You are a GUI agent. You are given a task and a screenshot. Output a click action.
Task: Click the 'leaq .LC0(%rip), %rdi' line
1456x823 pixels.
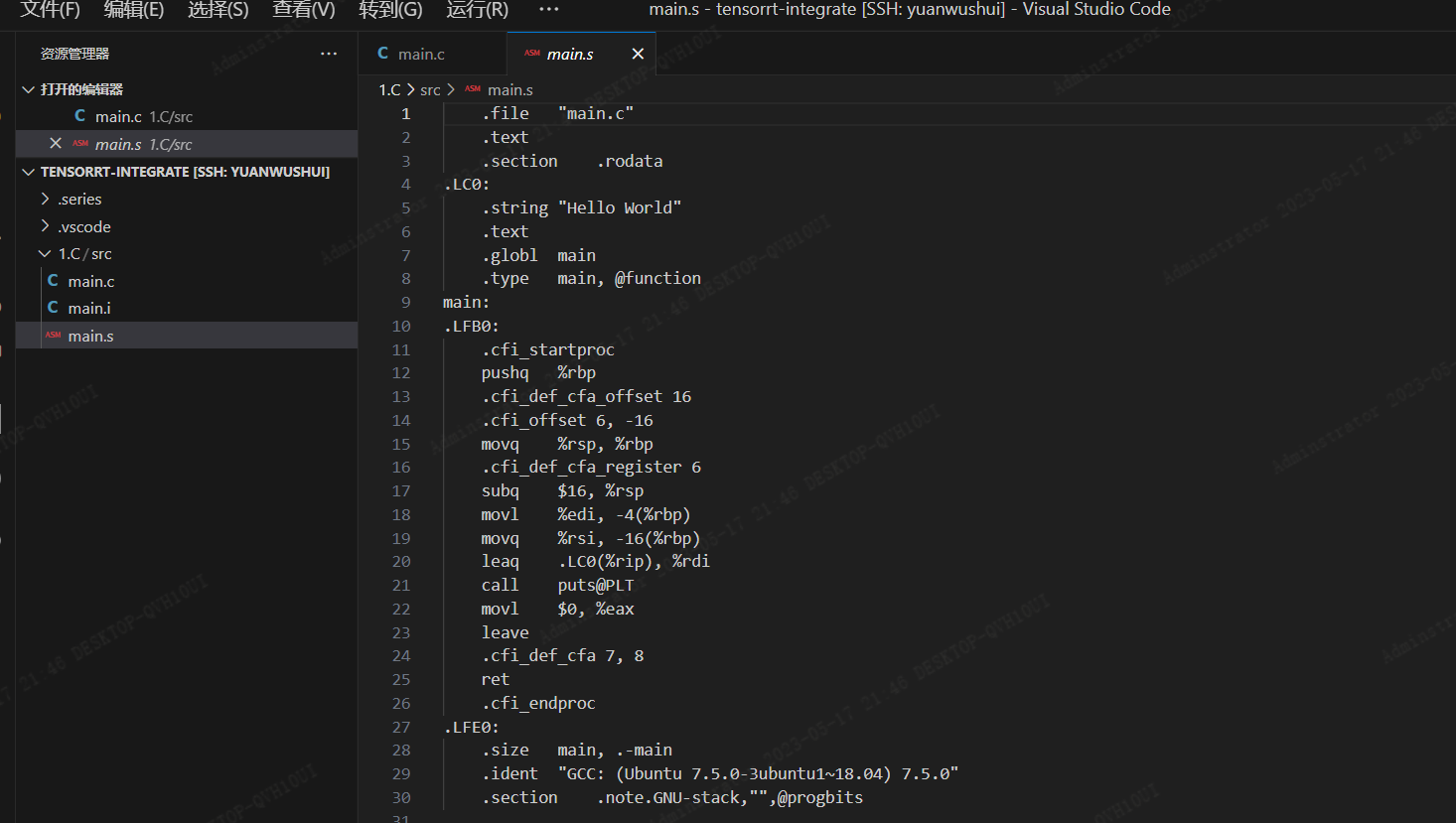(596, 561)
